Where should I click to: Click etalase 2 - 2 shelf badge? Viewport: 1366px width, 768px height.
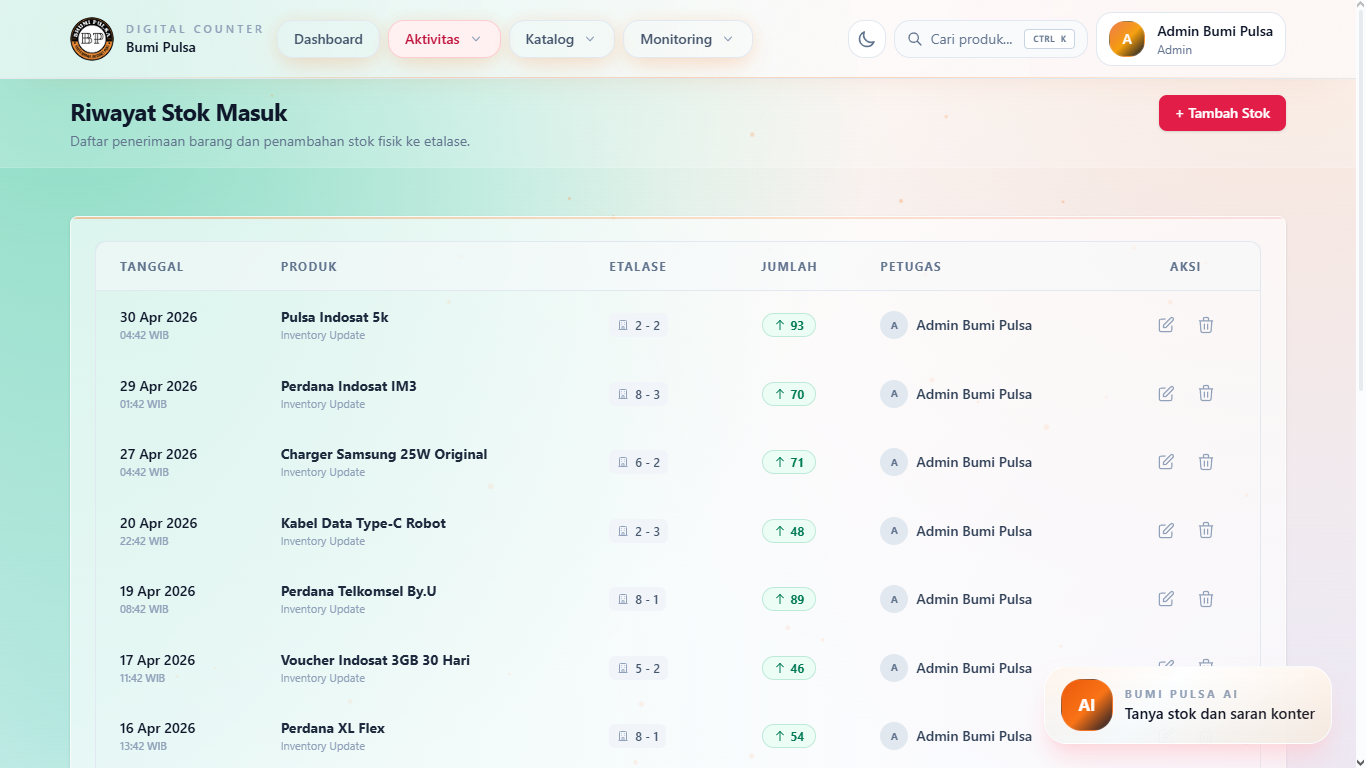point(638,325)
